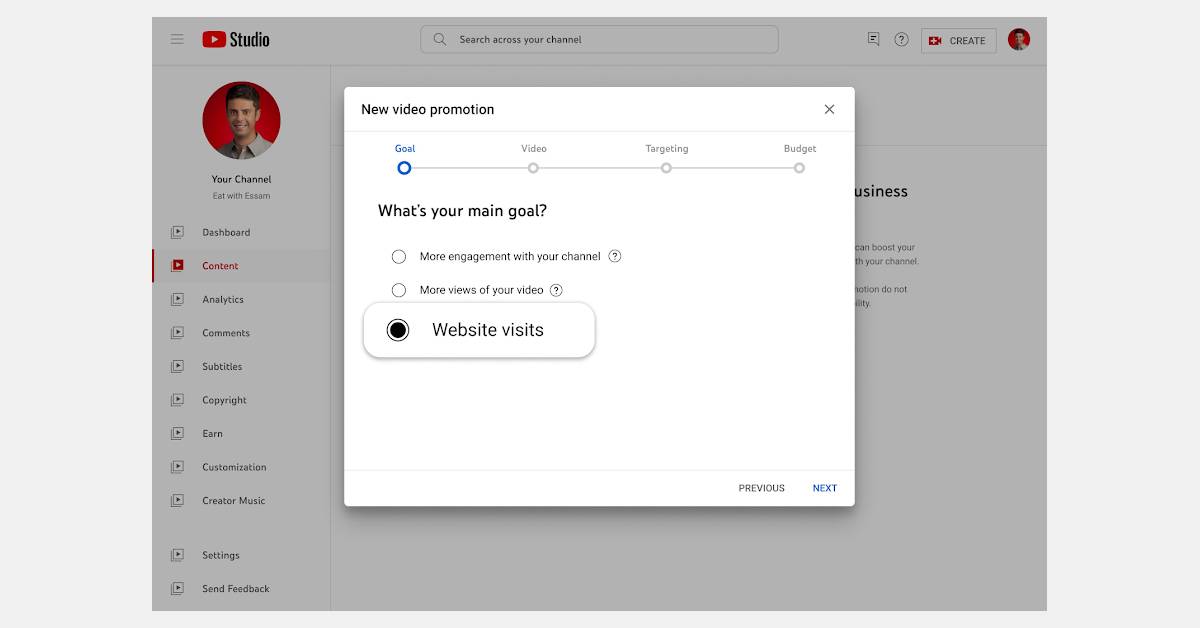Open the feedback message icon in header
The height and width of the screenshot is (628, 1200).
click(873, 39)
